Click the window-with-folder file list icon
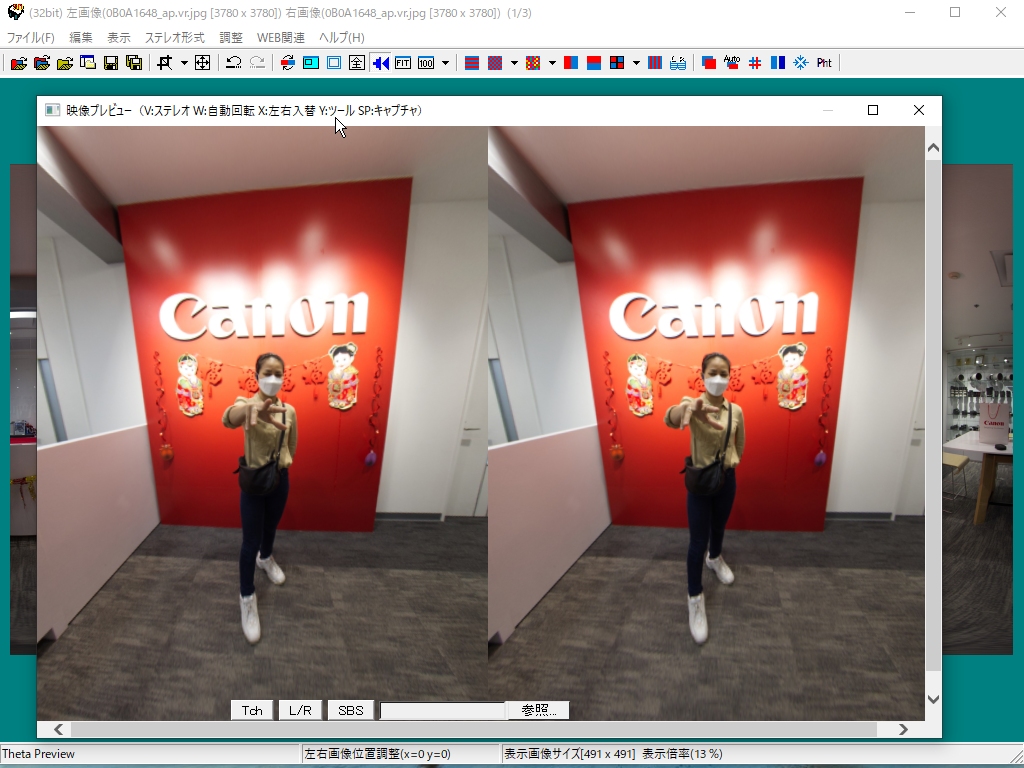Viewport: 1024px width, 768px height. pos(88,63)
